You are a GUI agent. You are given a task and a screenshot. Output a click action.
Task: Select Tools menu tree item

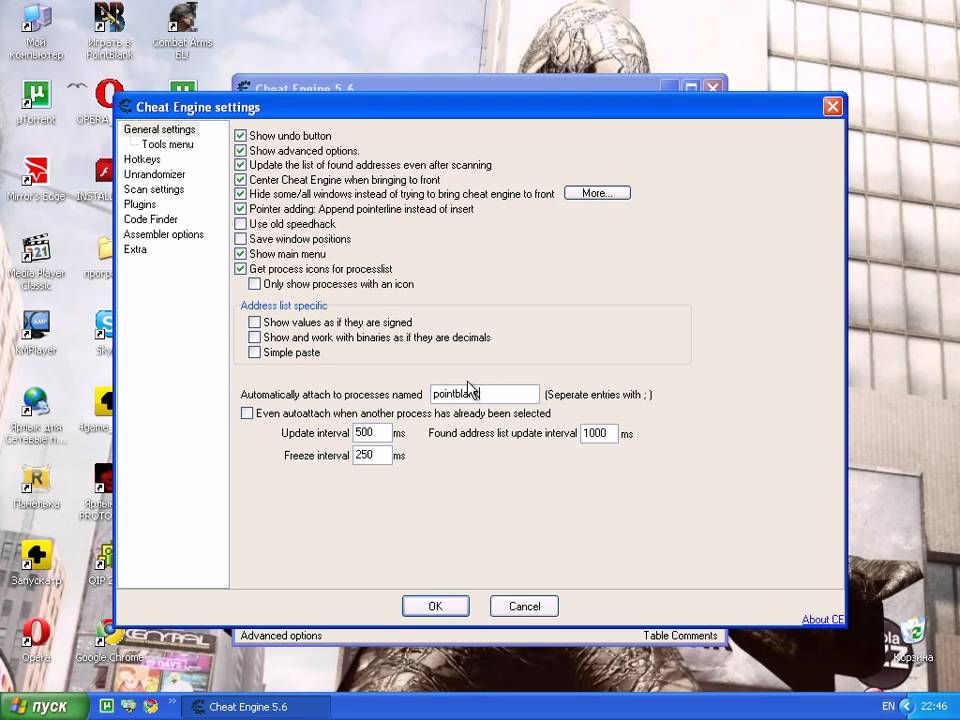167,144
